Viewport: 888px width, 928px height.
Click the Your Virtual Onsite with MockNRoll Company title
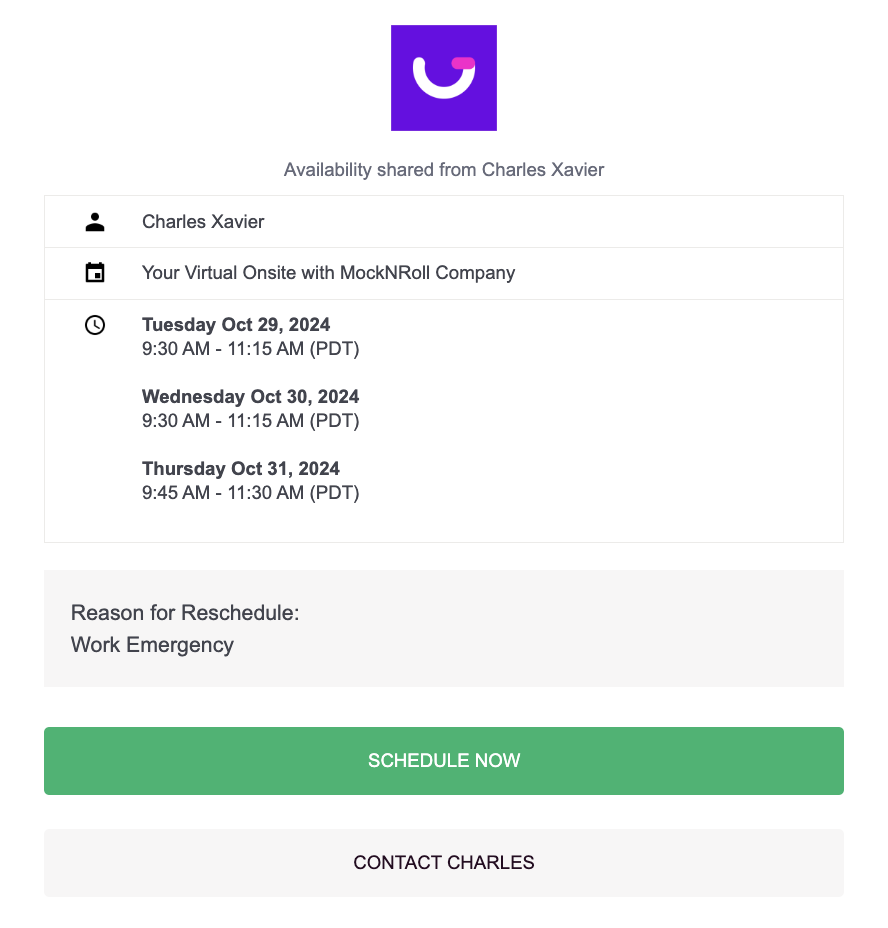(328, 273)
